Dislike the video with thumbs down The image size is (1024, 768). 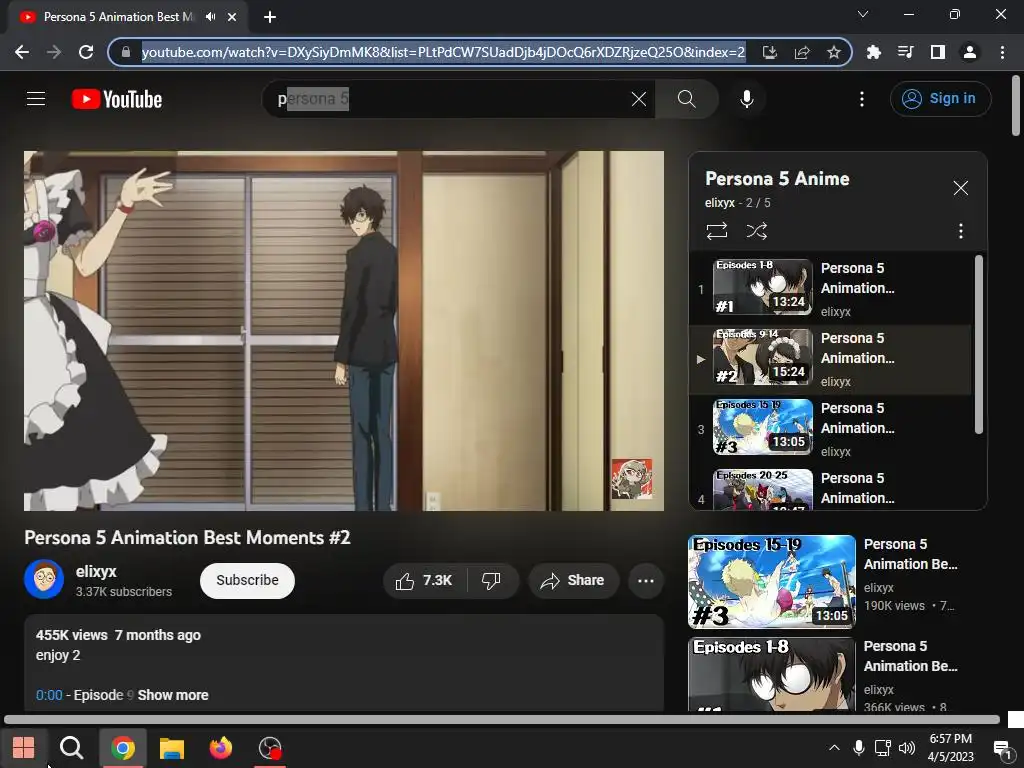click(x=492, y=581)
